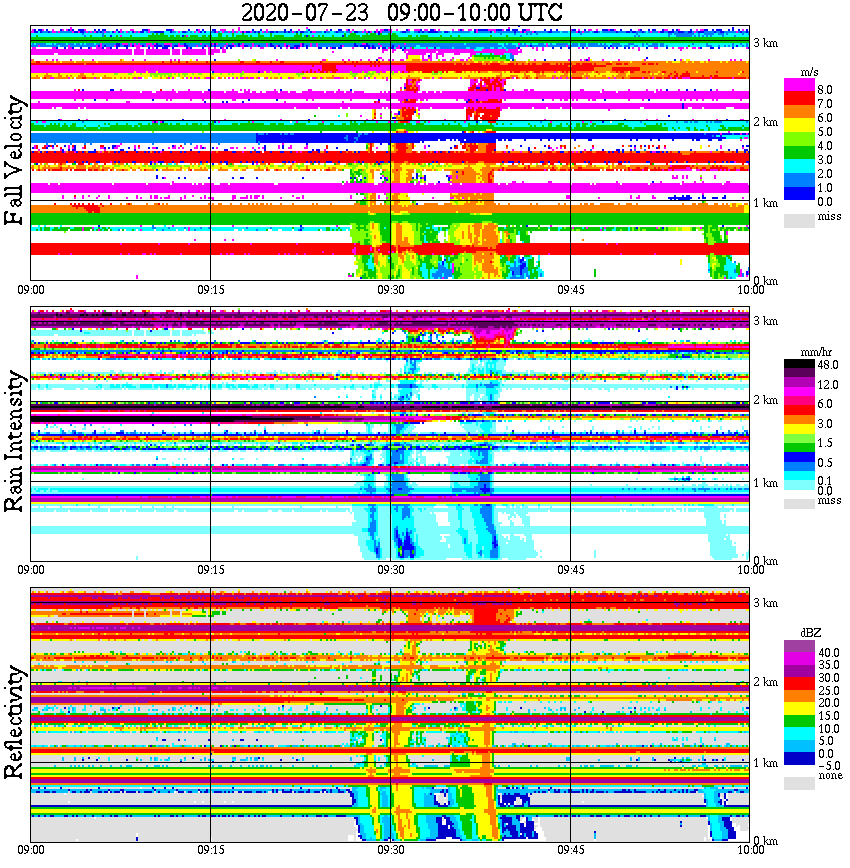Click the 2 km label of Reflectivity panel
Image resolution: width=850 pixels, height=868 pixels.
point(765,682)
